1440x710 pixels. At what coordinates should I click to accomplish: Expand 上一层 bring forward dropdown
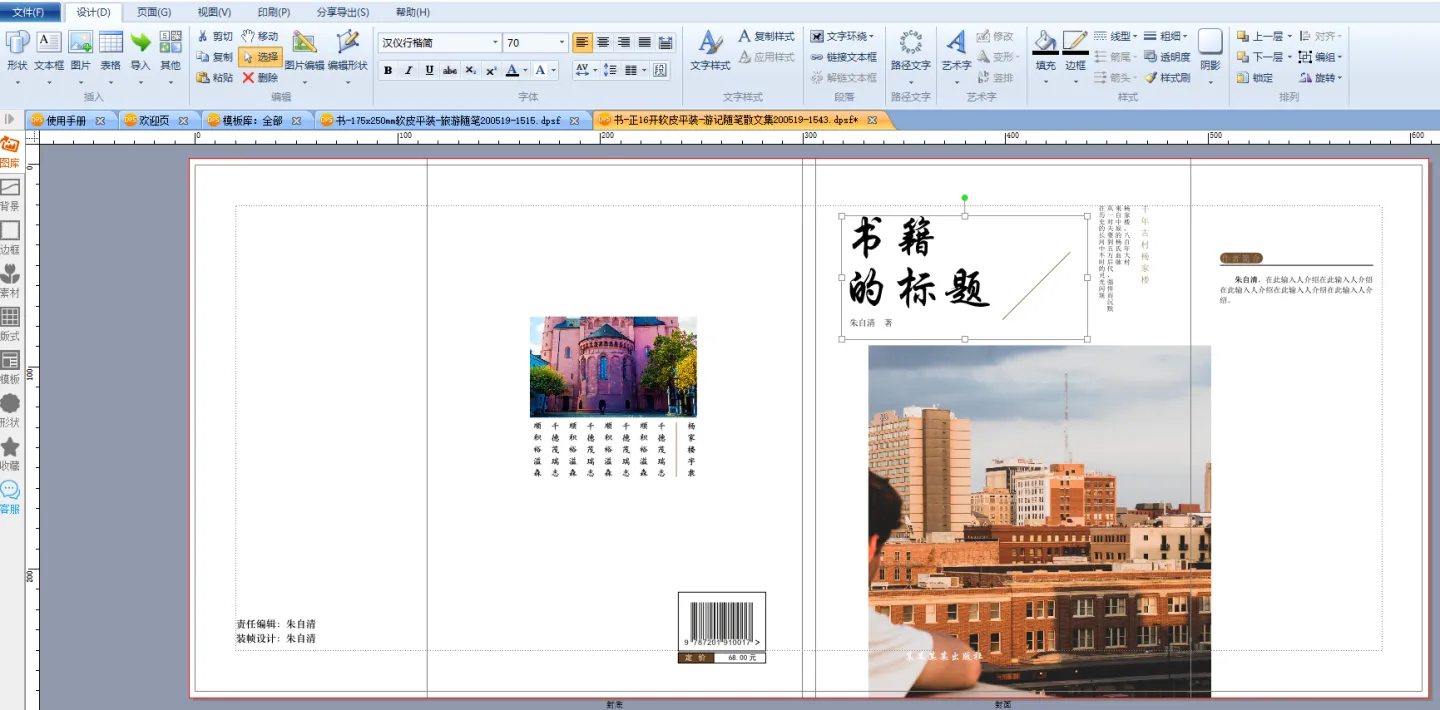[1289, 37]
